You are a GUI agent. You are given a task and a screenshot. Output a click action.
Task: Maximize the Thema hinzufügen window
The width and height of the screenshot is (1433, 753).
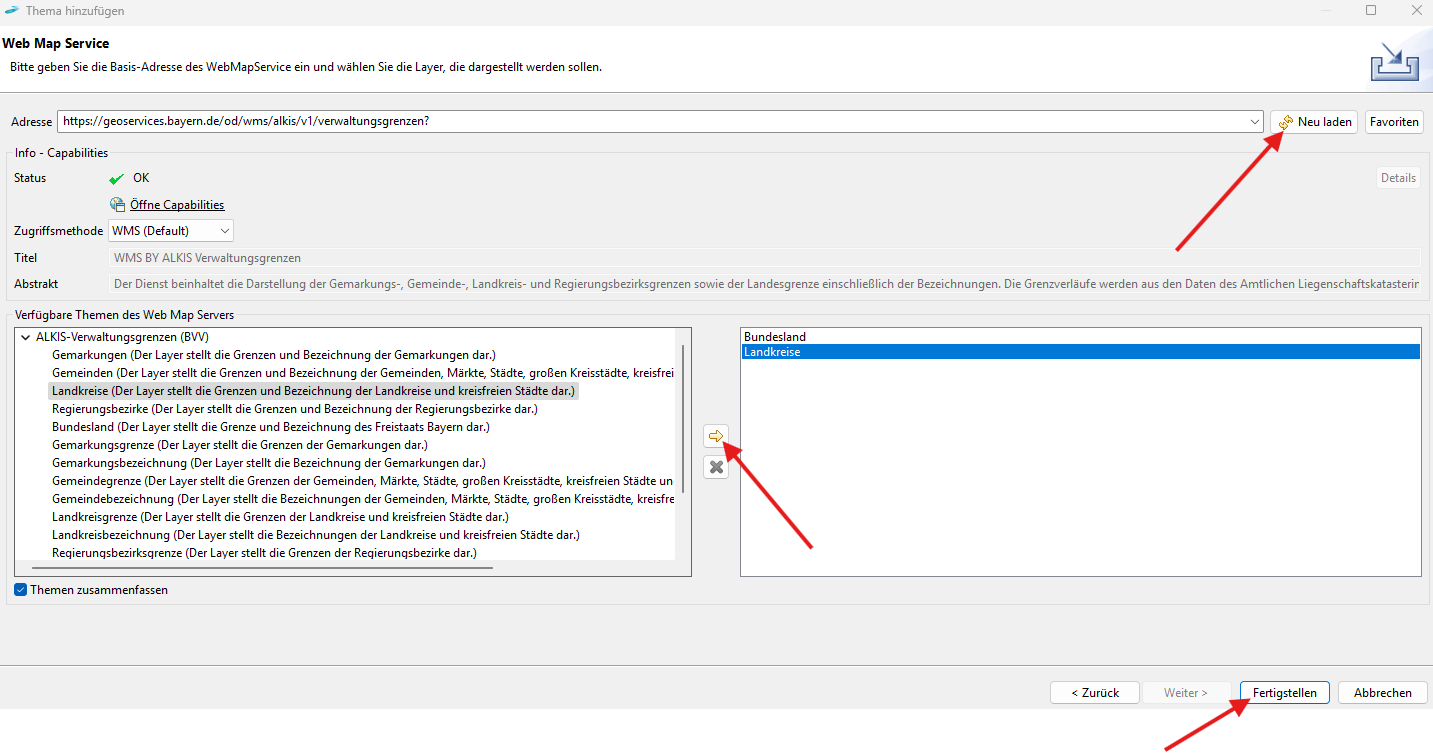1371,11
